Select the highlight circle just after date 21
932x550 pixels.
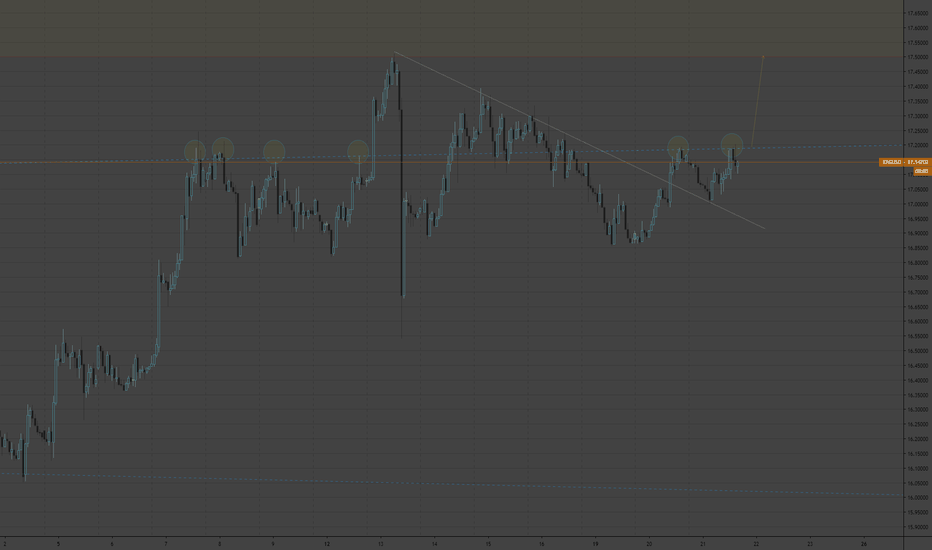[732, 144]
